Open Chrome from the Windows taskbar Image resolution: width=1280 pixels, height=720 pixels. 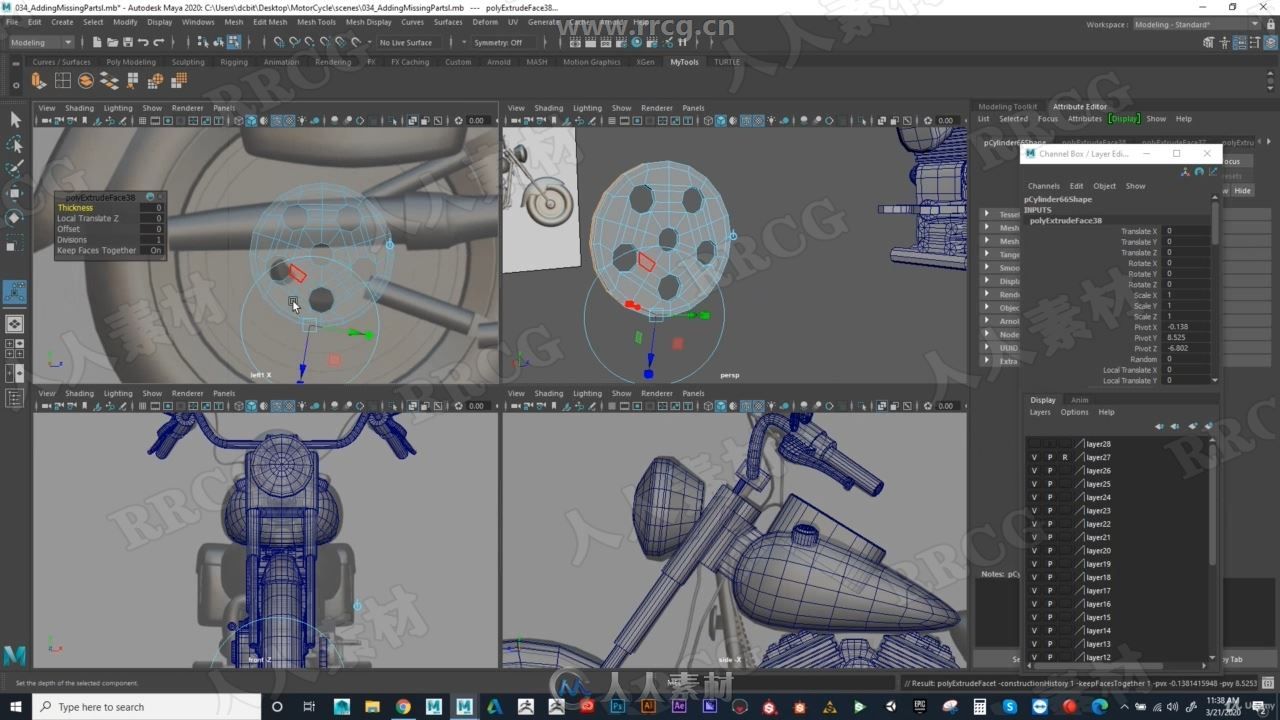[x=402, y=707]
